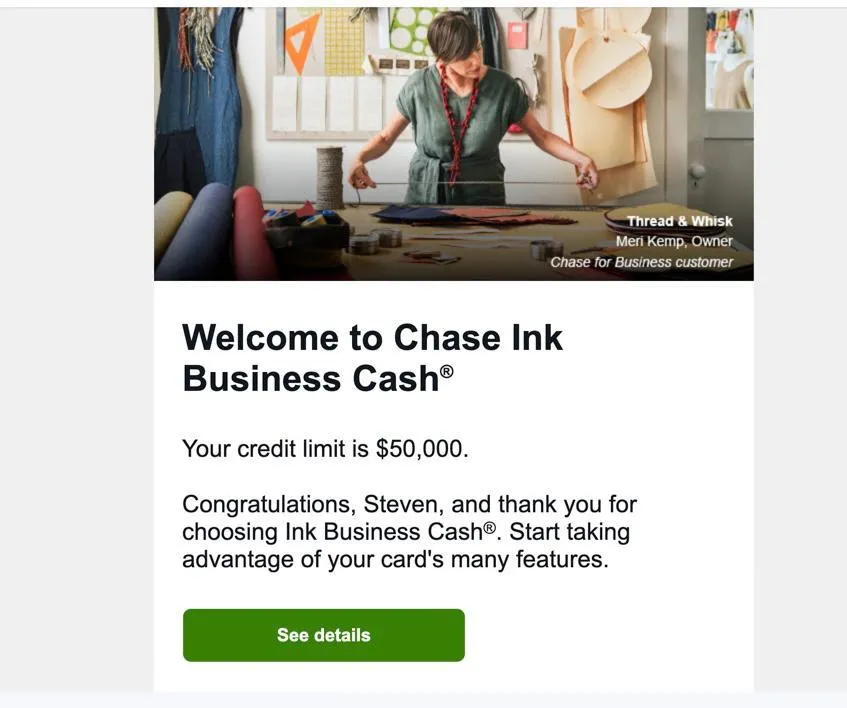Click the Welcome to Chase Ink heading
Screen dimensions: 847x708
(373, 338)
